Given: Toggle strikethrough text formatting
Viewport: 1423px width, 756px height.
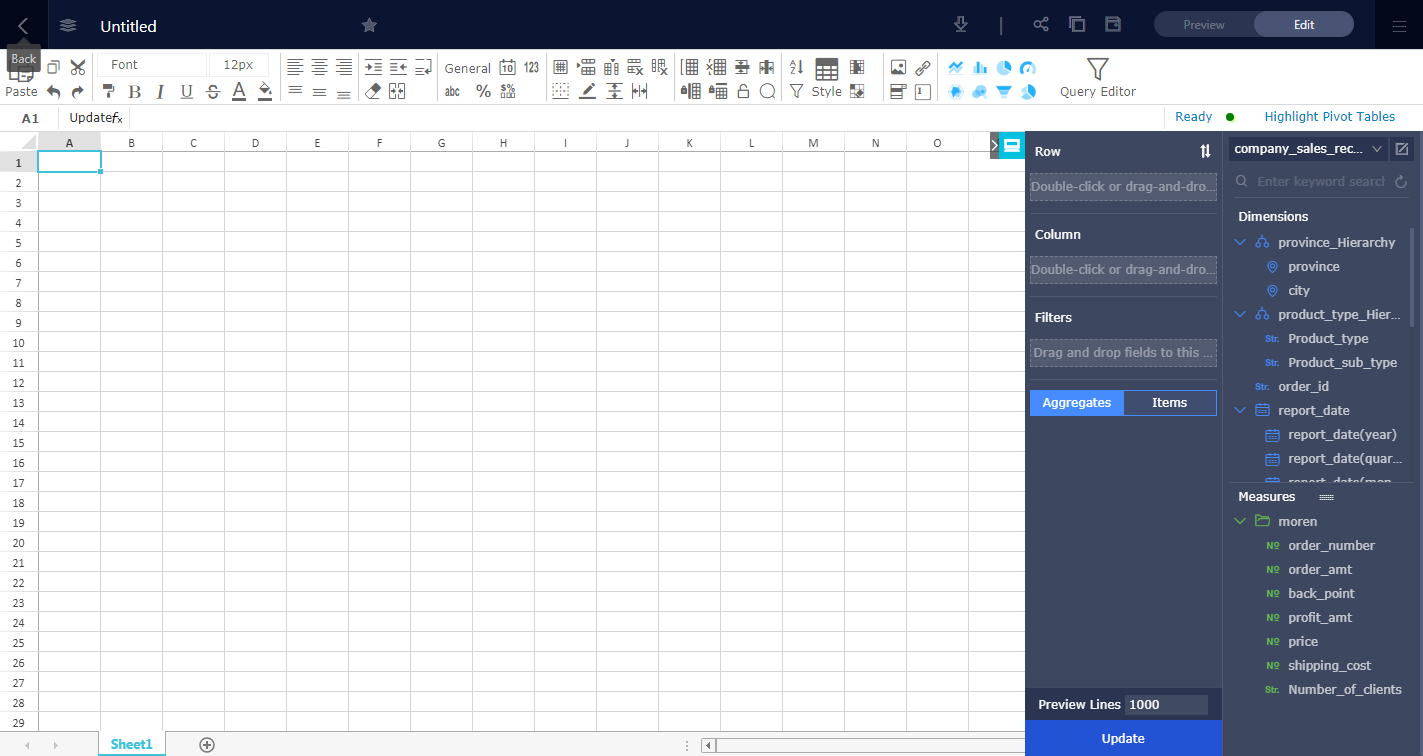Looking at the screenshot, I should pyautogui.click(x=213, y=92).
